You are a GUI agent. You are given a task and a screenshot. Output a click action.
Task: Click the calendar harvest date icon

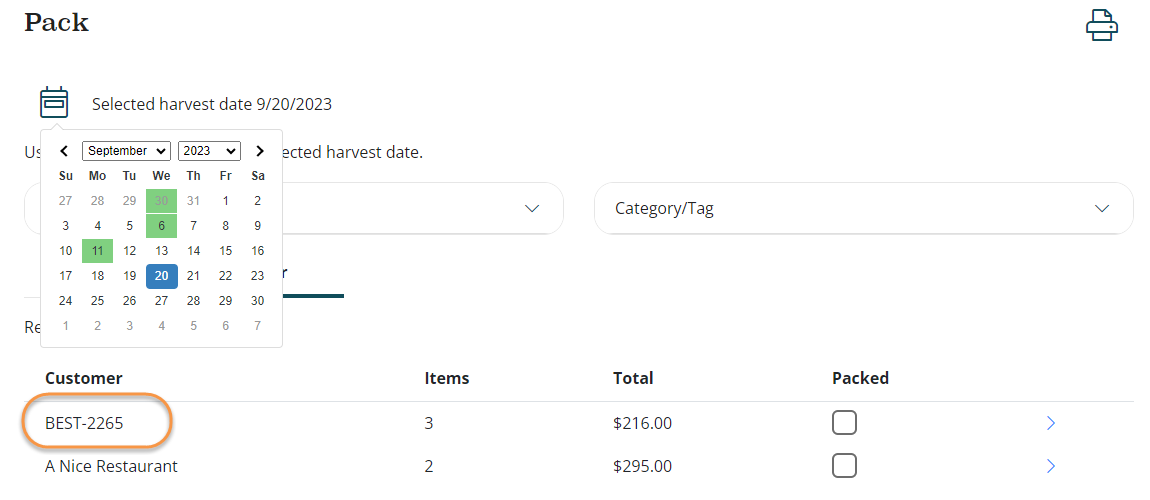[x=54, y=102]
